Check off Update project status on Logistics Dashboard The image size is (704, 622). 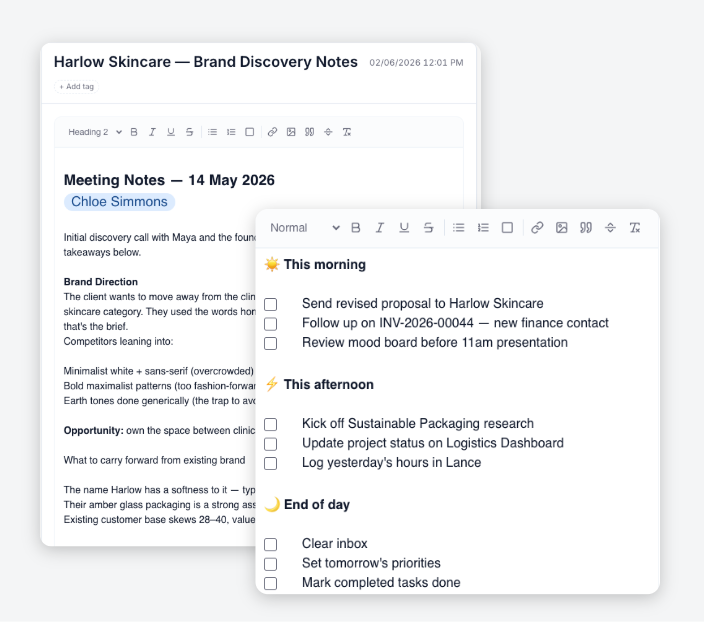point(270,444)
